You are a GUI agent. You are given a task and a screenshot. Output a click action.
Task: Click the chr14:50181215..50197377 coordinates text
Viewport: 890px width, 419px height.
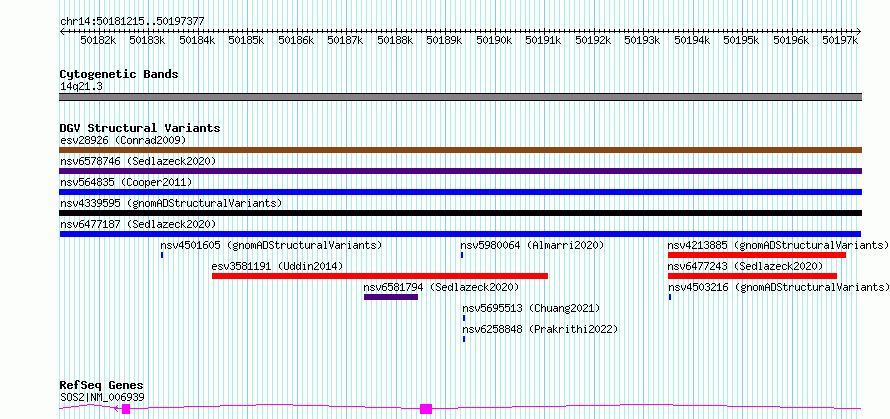pos(132,22)
